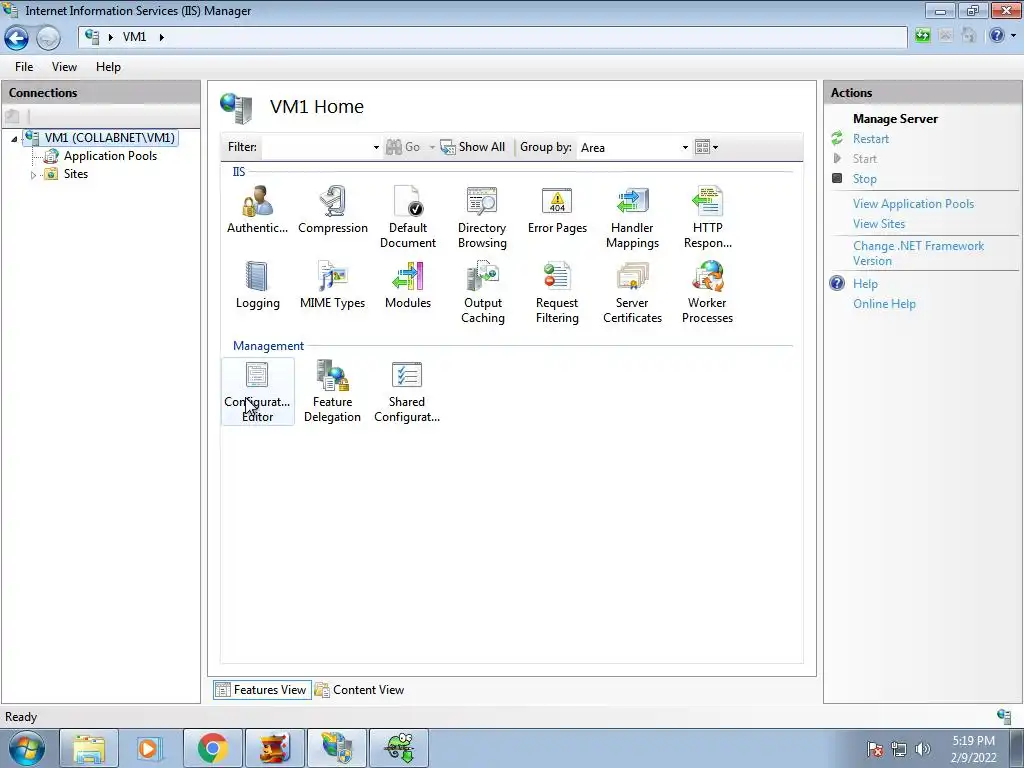Click the create connection icon in the Connections pane
Screen dimensions: 1024x768
[12, 117]
